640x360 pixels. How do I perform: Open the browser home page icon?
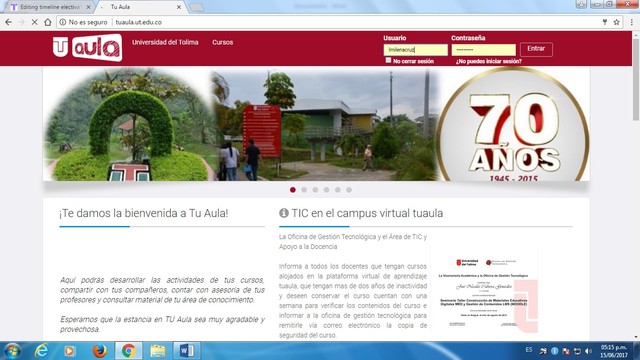[48, 22]
